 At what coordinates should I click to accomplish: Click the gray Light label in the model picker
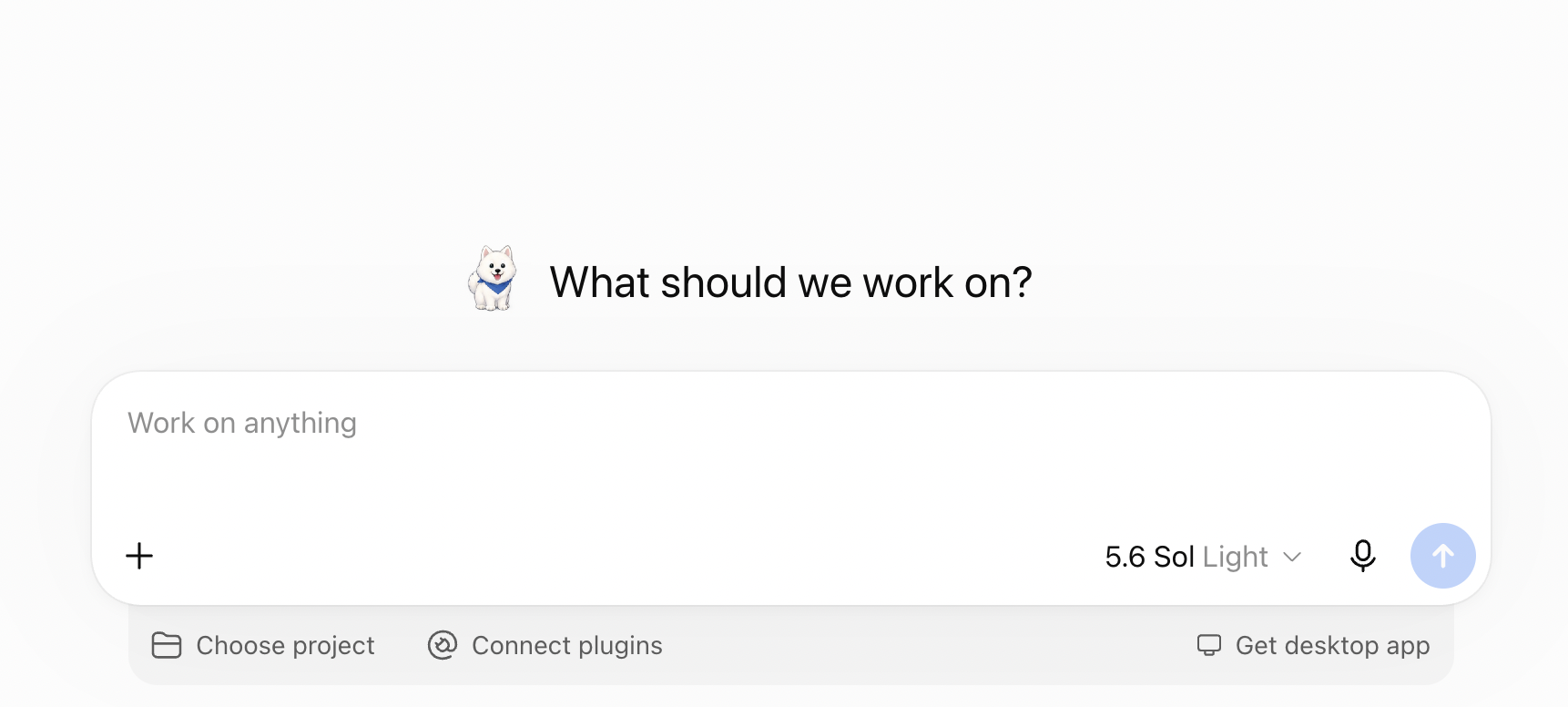point(1235,557)
